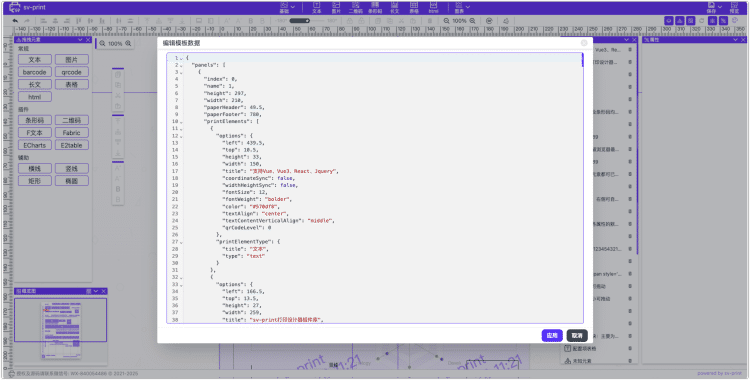The height and width of the screenshot is (380, 750).
Task: Close the 拖拽元素 panel
Action: (88, 40)
